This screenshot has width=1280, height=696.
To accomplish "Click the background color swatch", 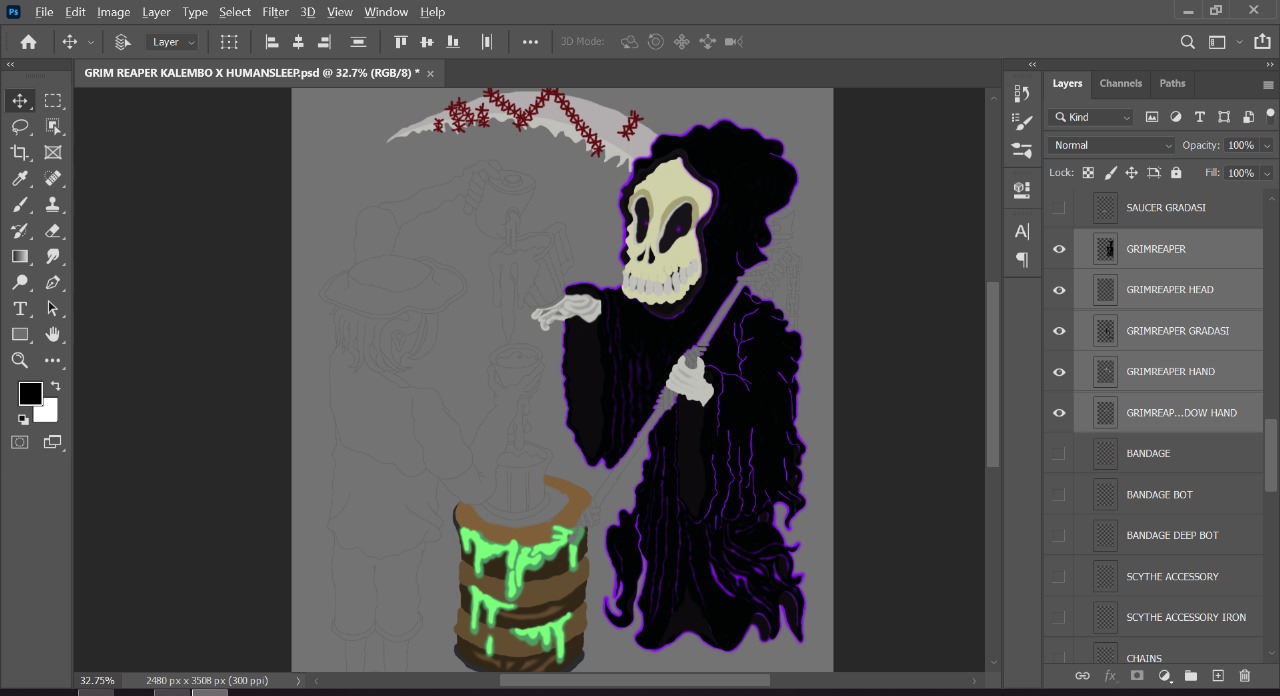I will (x=49, y=411).
